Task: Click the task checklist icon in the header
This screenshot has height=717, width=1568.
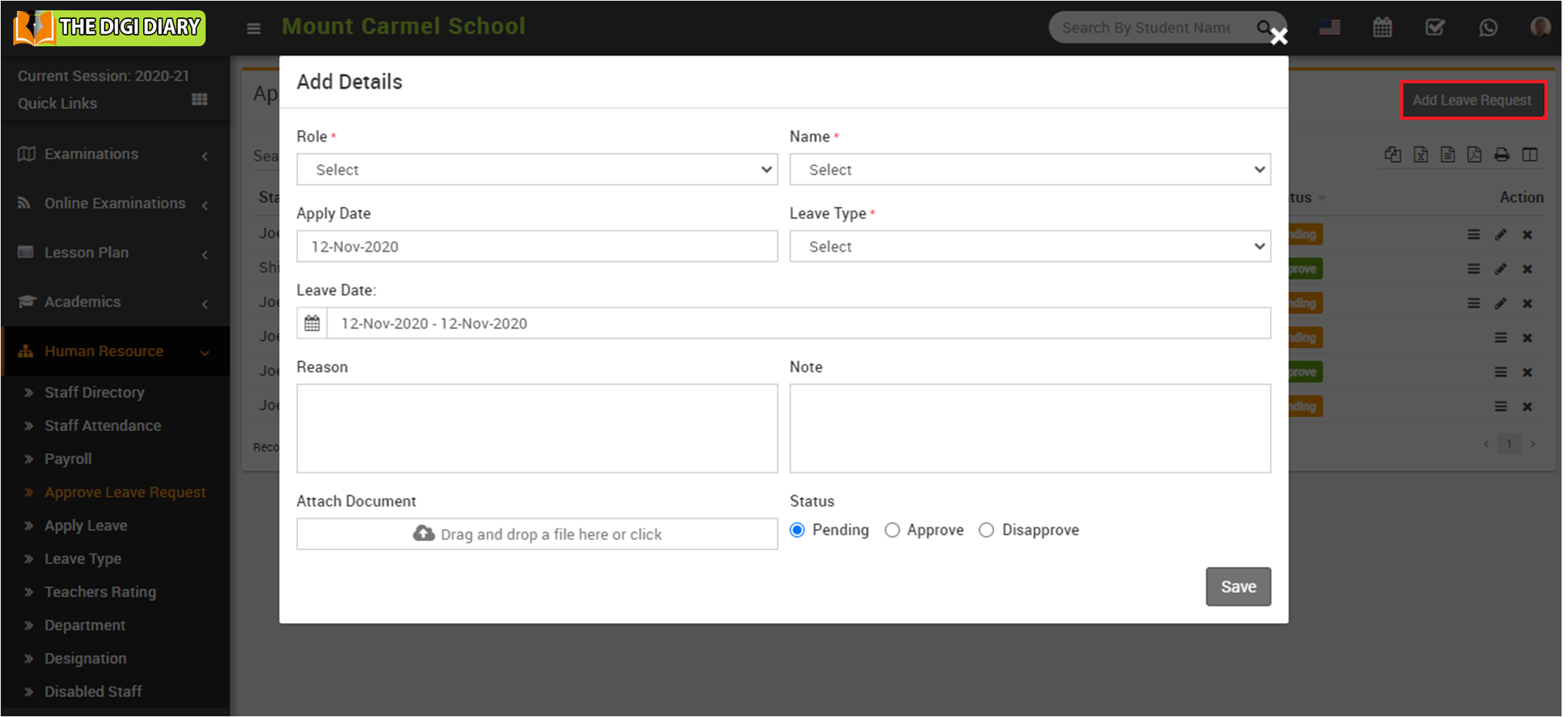Action: pyautogui.click(x=1434, y=28)
